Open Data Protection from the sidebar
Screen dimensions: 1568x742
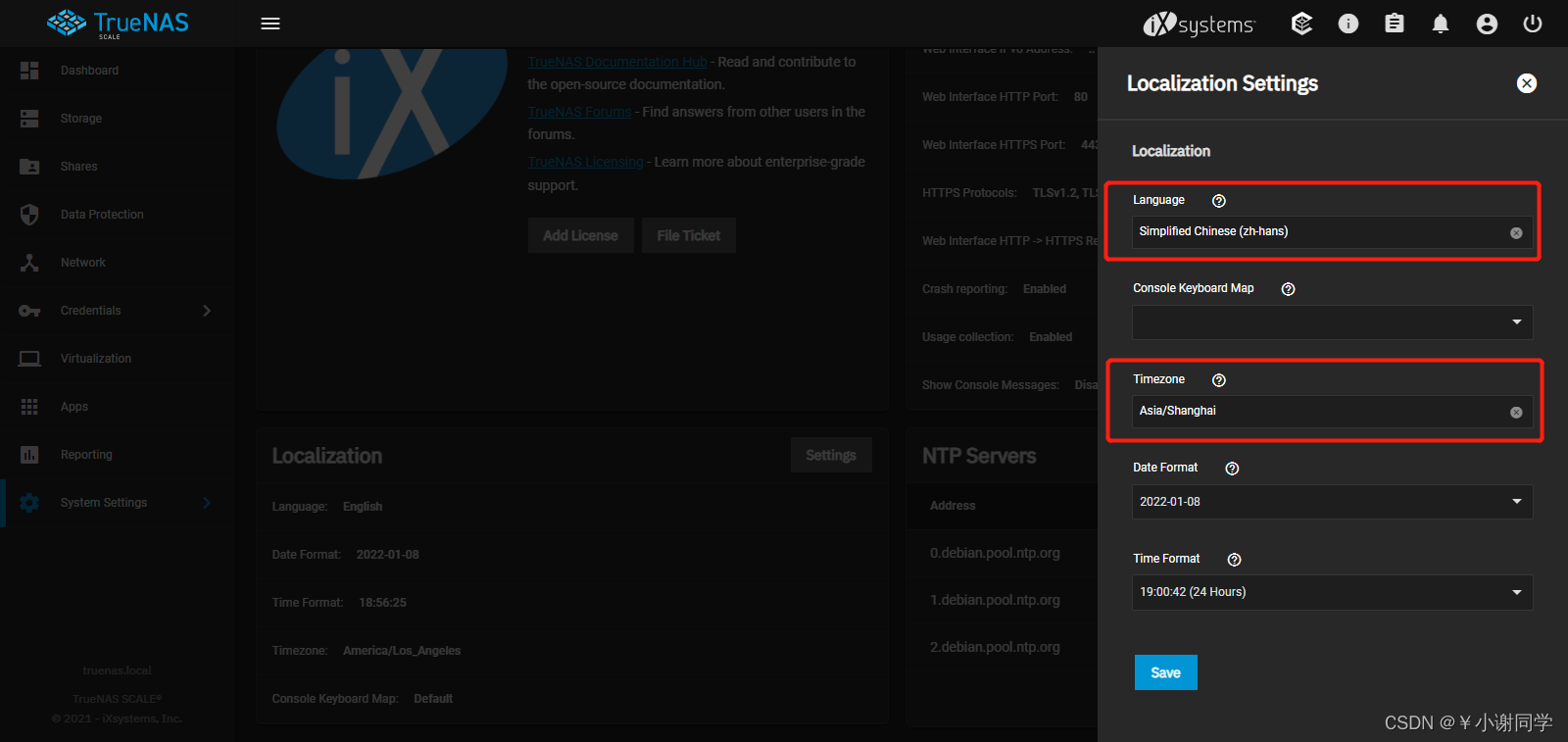point(118,215)
